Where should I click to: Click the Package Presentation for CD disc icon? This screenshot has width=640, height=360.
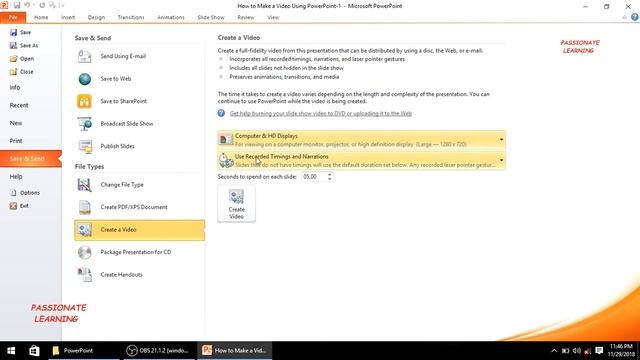84,252
